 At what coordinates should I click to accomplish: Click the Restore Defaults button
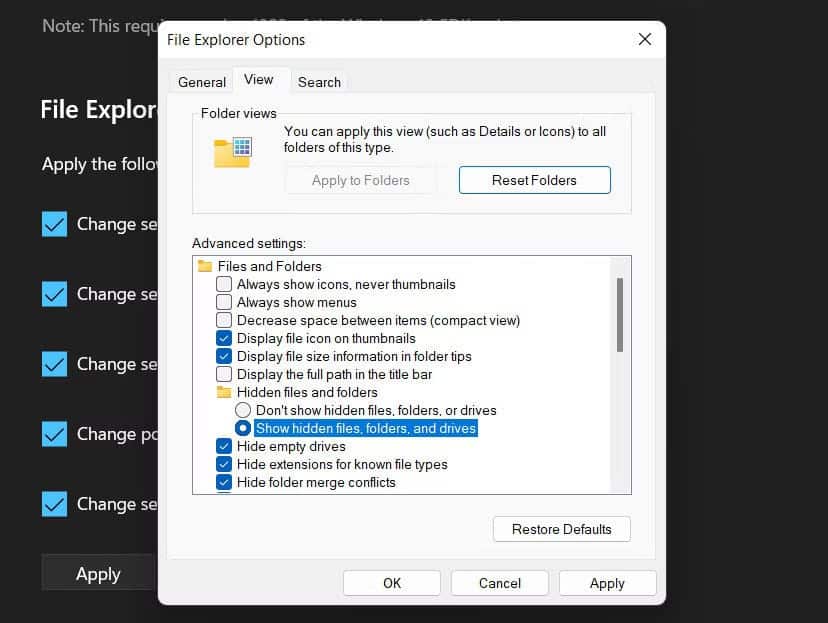click(561, 529)
